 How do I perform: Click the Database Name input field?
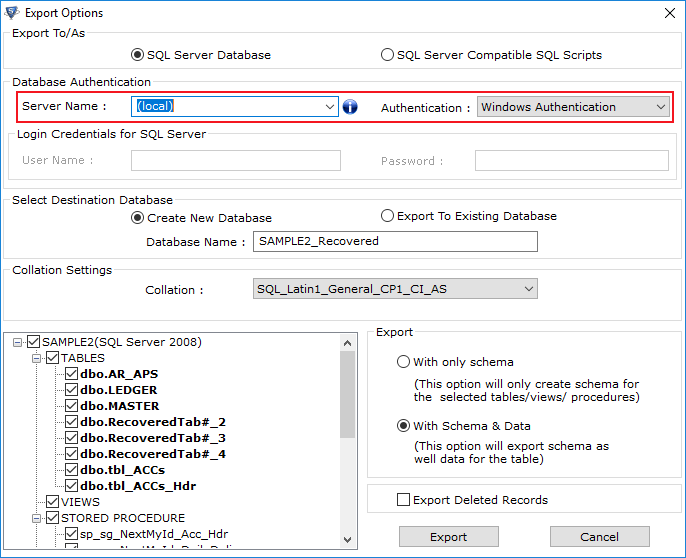pos(395,241)
